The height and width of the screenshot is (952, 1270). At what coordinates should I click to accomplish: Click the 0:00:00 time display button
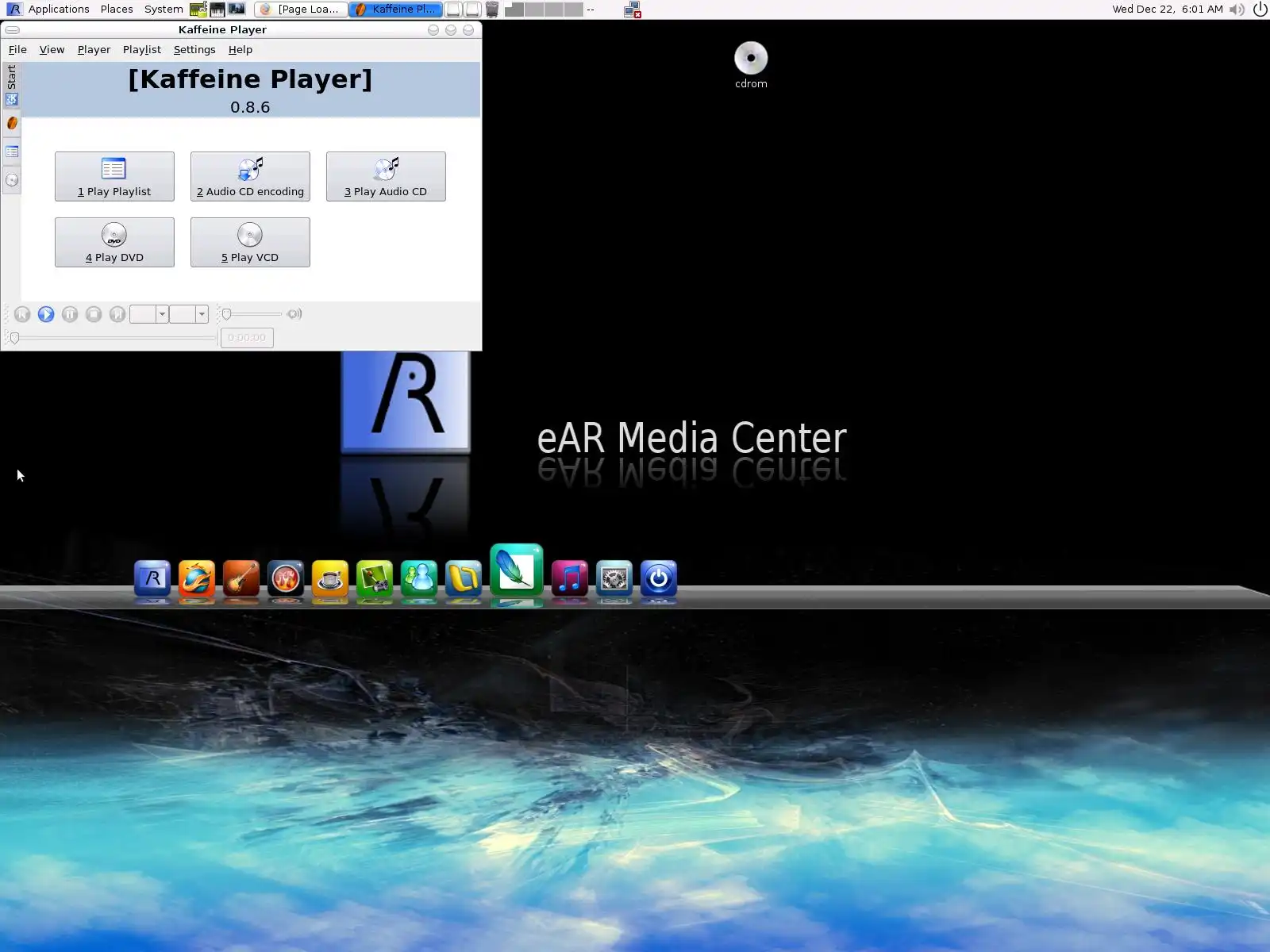[247, 338]
